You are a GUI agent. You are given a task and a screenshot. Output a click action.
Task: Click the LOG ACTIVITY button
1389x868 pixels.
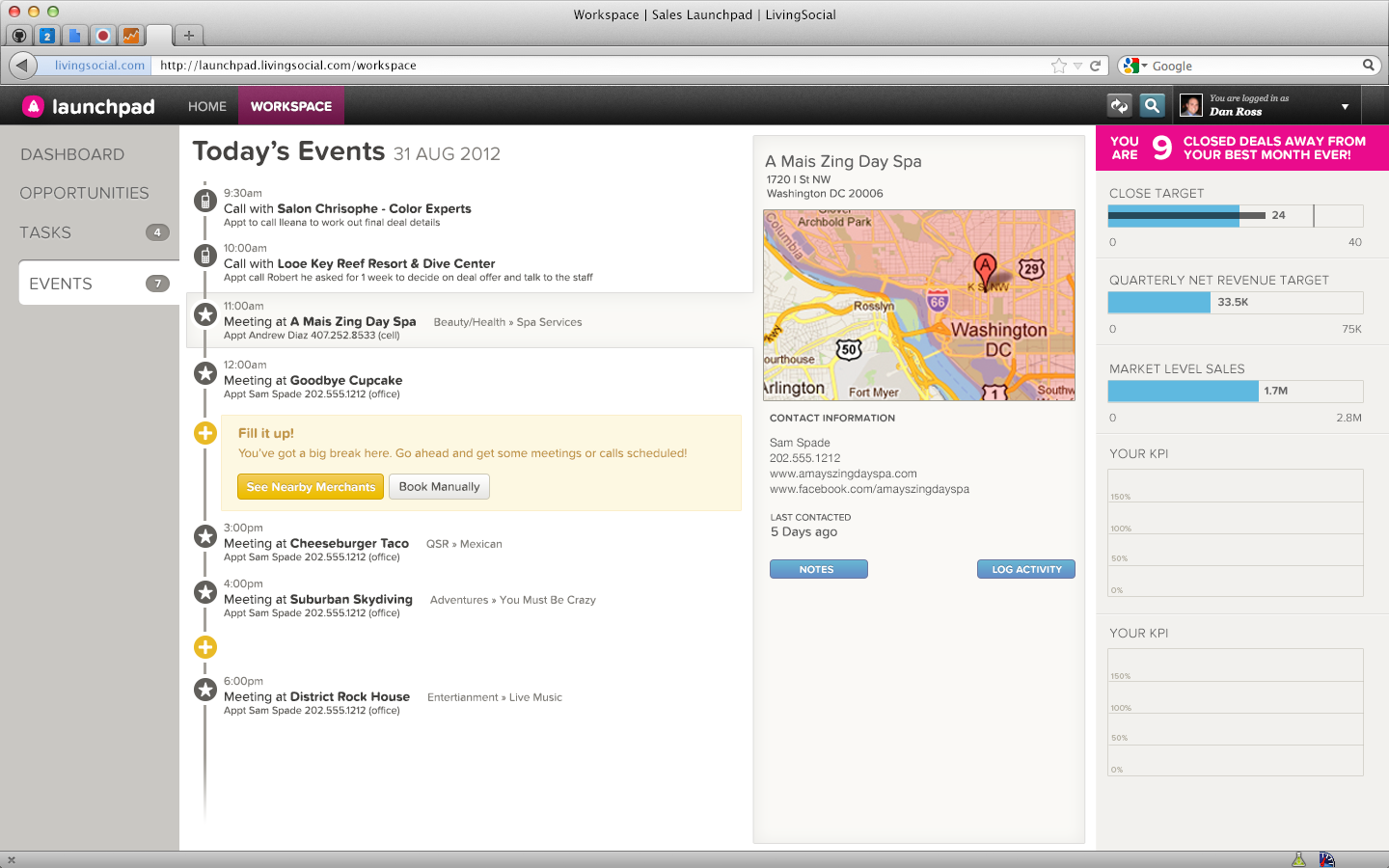coord(1026,569)
